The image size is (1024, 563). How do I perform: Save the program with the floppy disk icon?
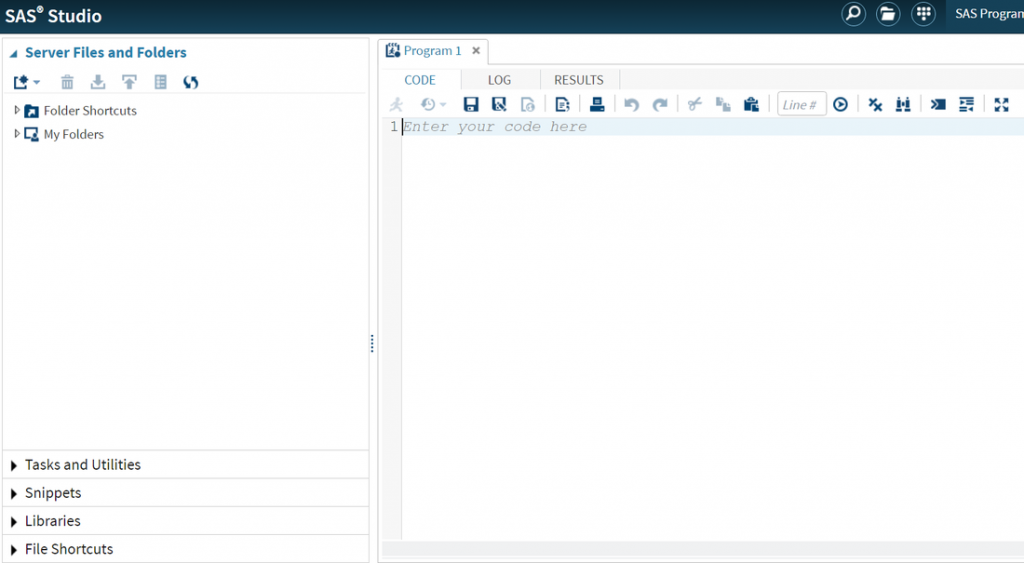point(471,105)
